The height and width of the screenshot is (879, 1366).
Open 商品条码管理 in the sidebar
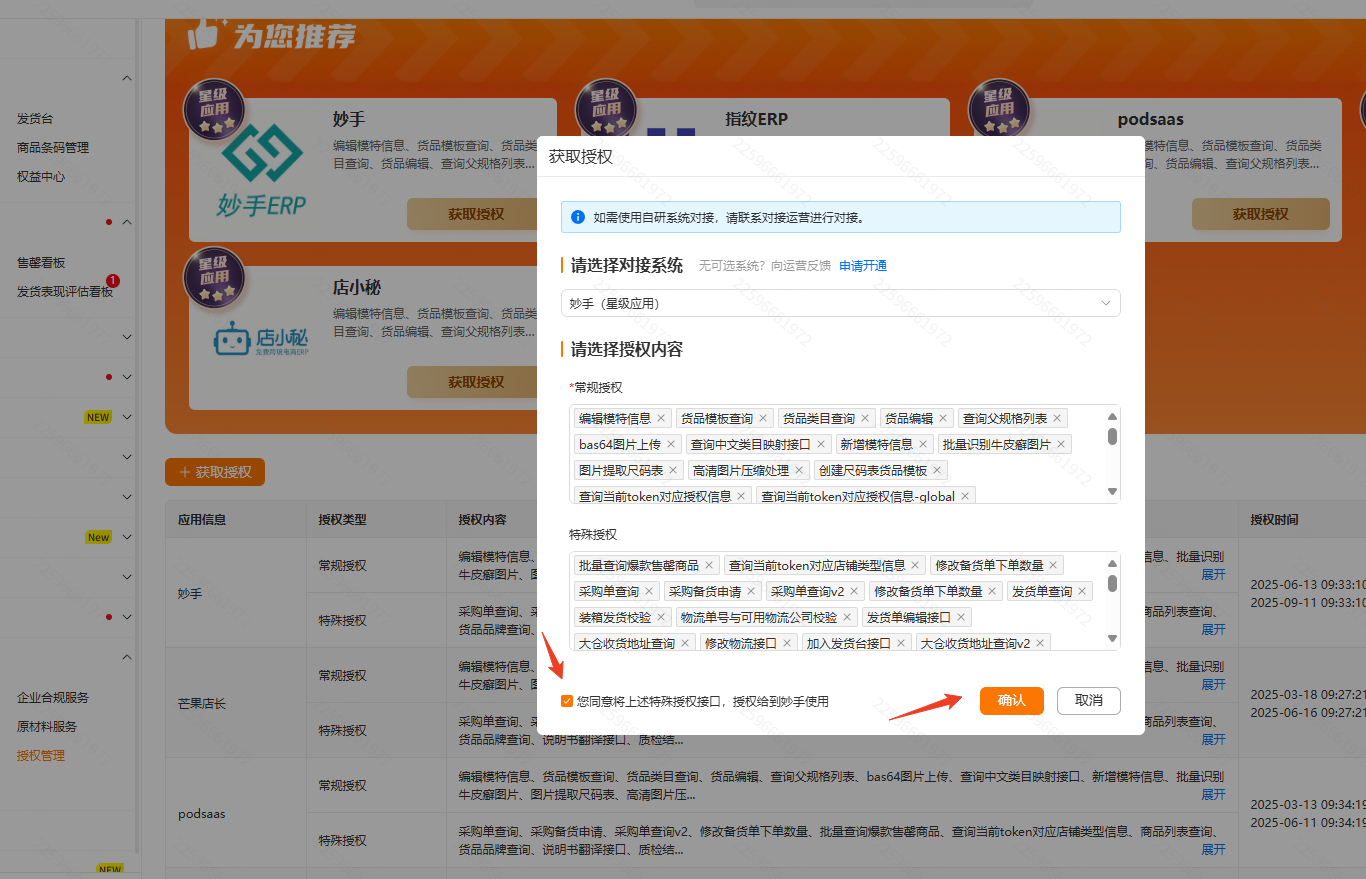(x=53, y=147)
